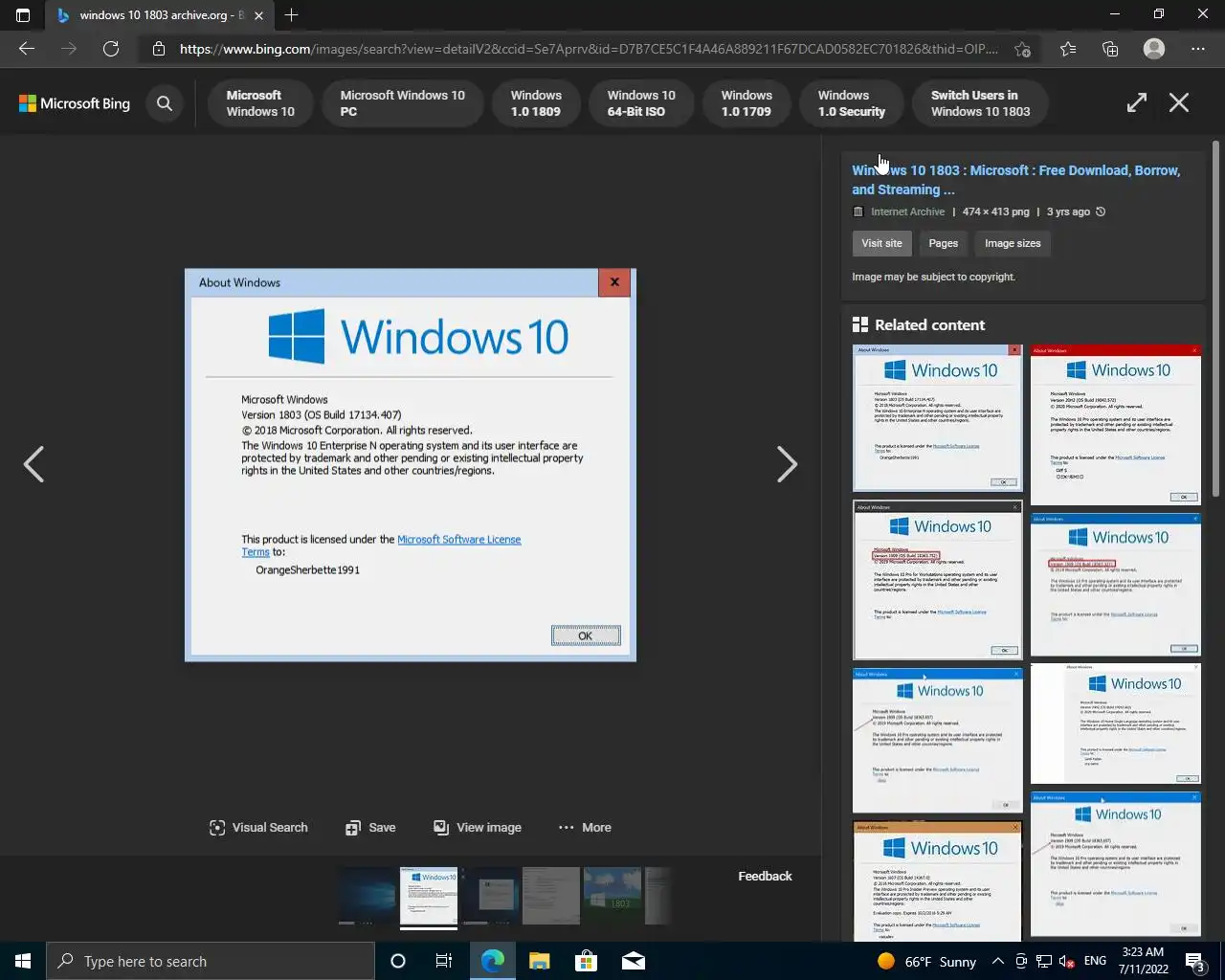
Task: Open the 66°F Sunny weather widget
Action: coord(926,961)
